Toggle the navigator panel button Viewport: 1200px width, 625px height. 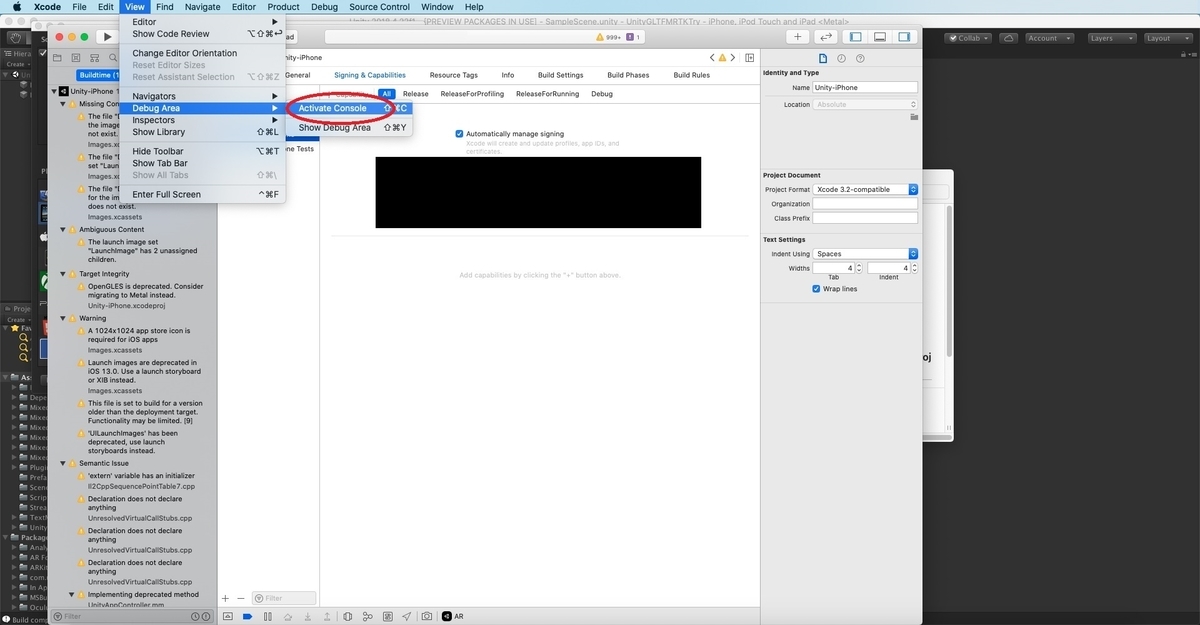tap(855, 37)
